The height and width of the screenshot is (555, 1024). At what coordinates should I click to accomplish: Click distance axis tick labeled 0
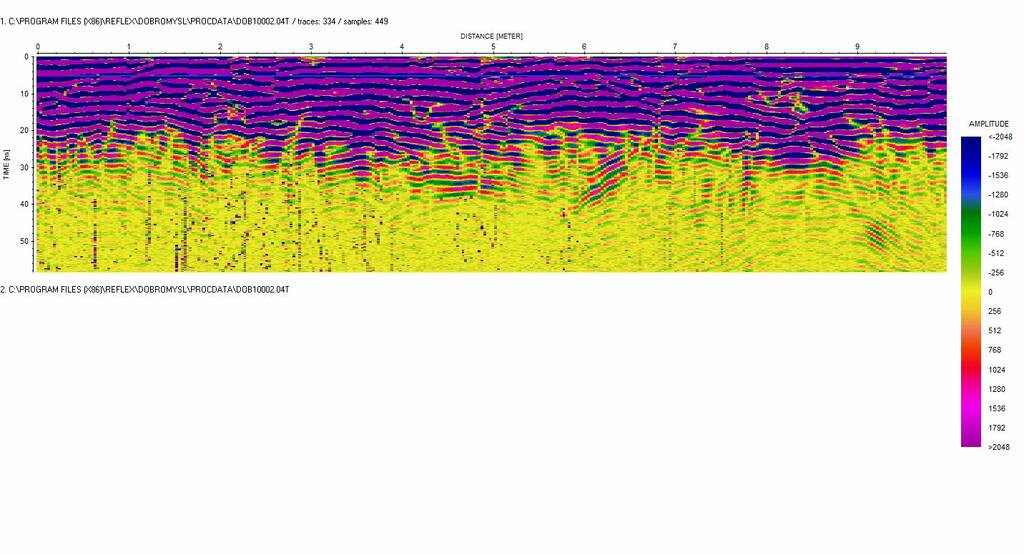click(38, 47)
